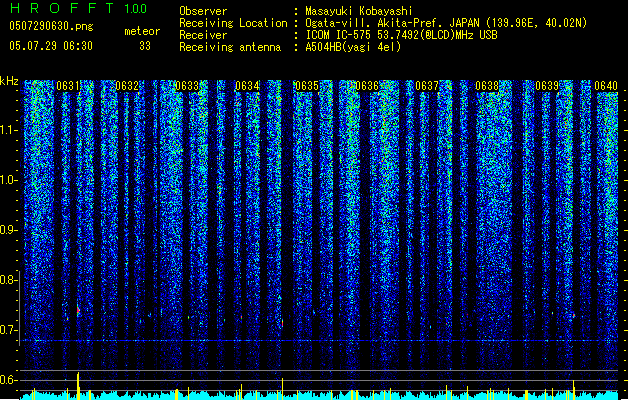The width and height of the screenshot is (629, 400).
Task: Click the 0631 time marker
Action: pyautogui.click(x=67, y=86)
